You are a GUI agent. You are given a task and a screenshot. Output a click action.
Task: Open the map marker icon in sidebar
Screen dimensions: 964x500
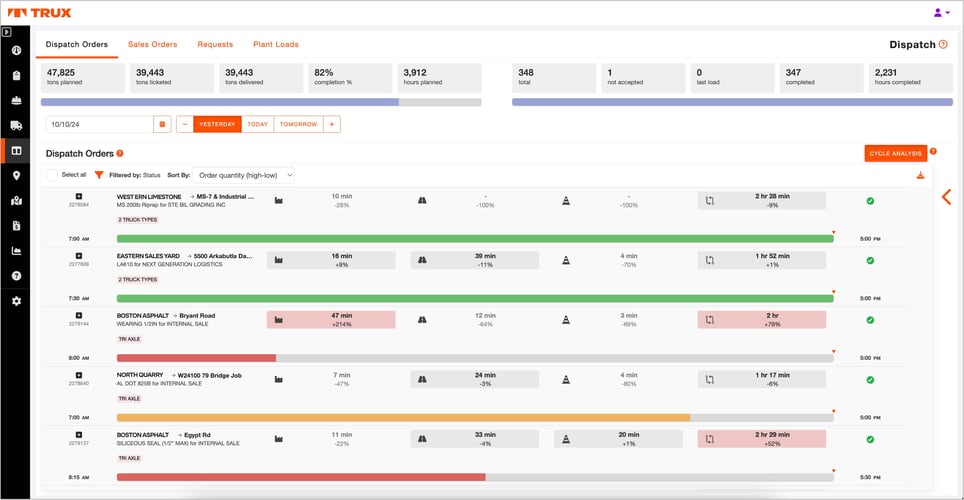pyautogui.click(x=17, y=200)
